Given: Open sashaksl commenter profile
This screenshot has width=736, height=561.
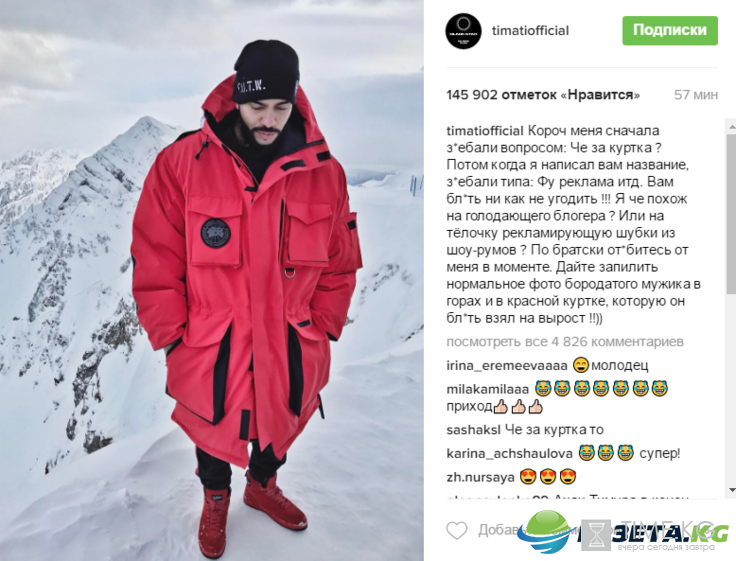Looking at the screenshot, I should [474, 430].
